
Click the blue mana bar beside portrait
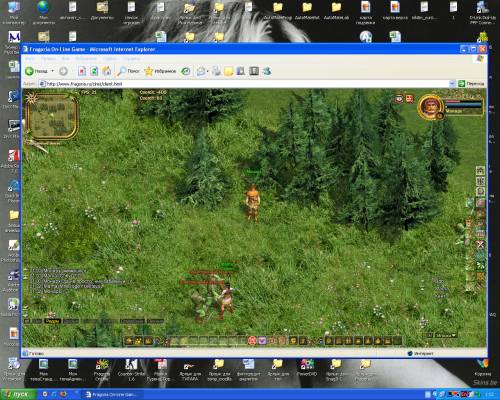[464, 105]
